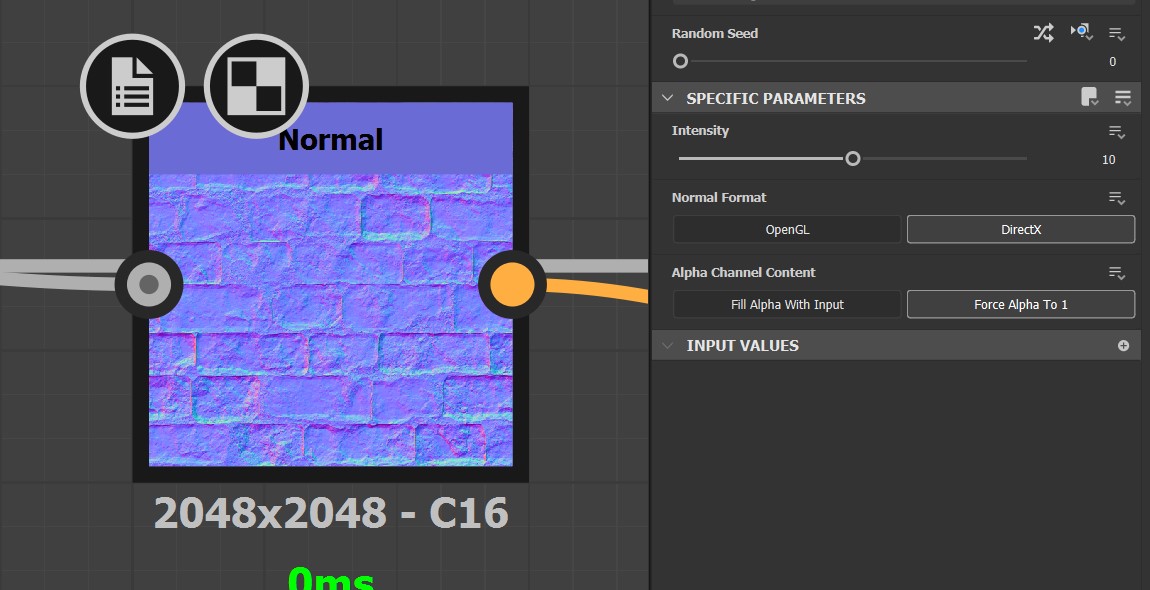Click the checkerboard icon above the Normal node
The image size is (1150, 590).
tap(256, 86)
